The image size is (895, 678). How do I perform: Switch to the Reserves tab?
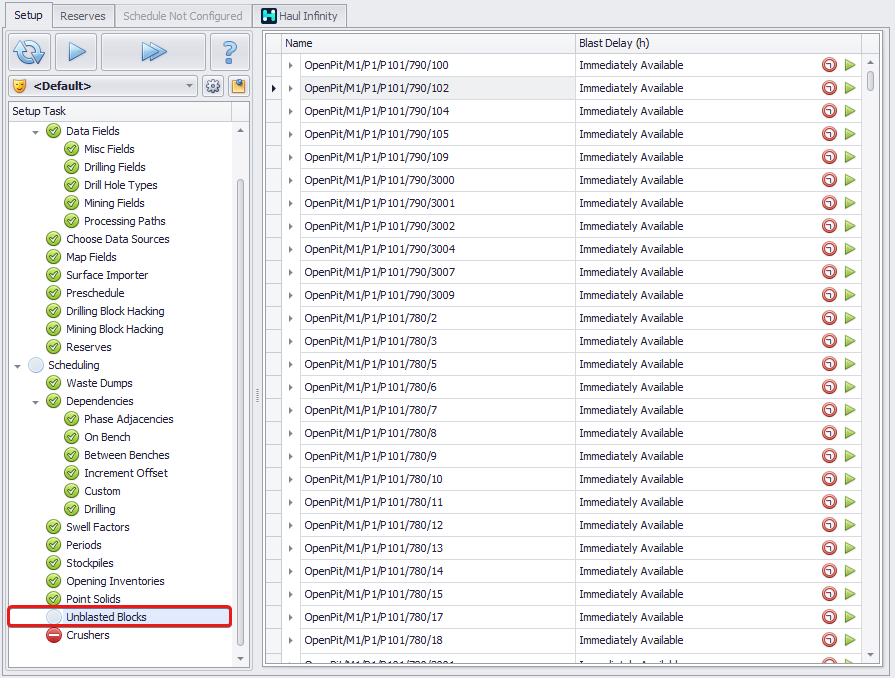tap(83, 16)
